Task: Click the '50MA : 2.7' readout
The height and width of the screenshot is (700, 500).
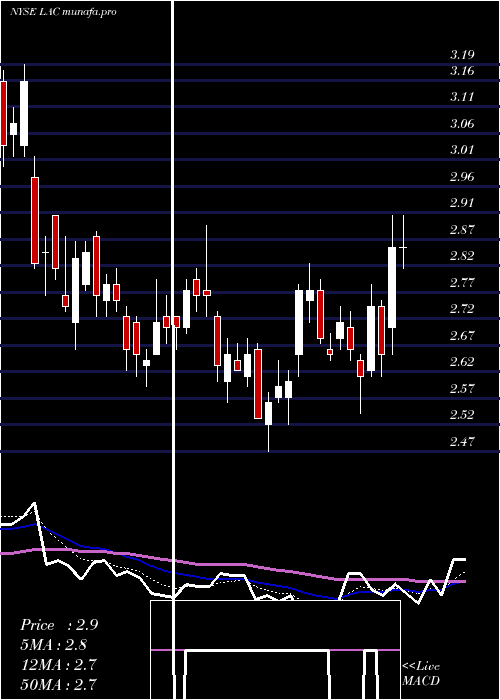Action: pyautogui.click(x=58, y=684)
